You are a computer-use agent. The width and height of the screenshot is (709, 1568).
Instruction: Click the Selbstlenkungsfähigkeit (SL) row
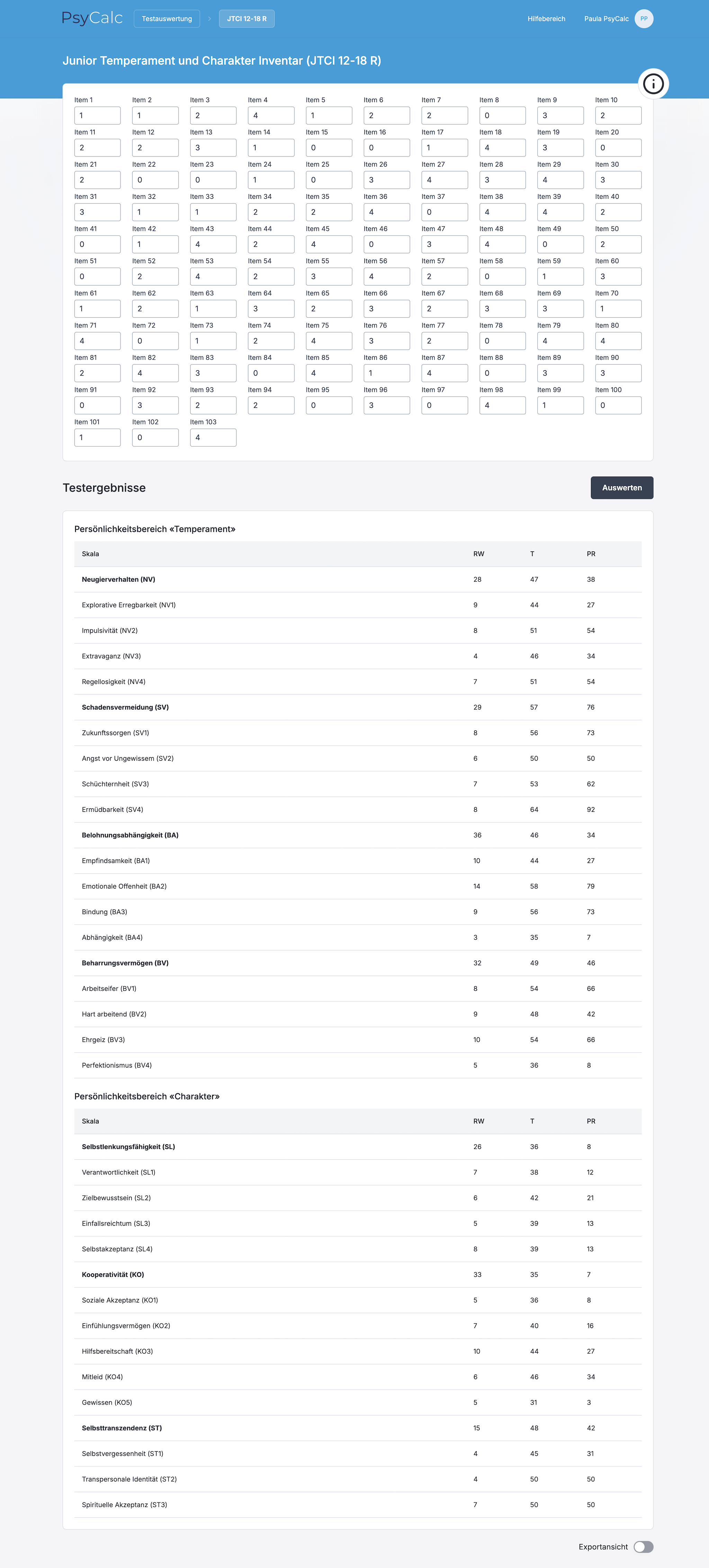(x=358, y=1147)
